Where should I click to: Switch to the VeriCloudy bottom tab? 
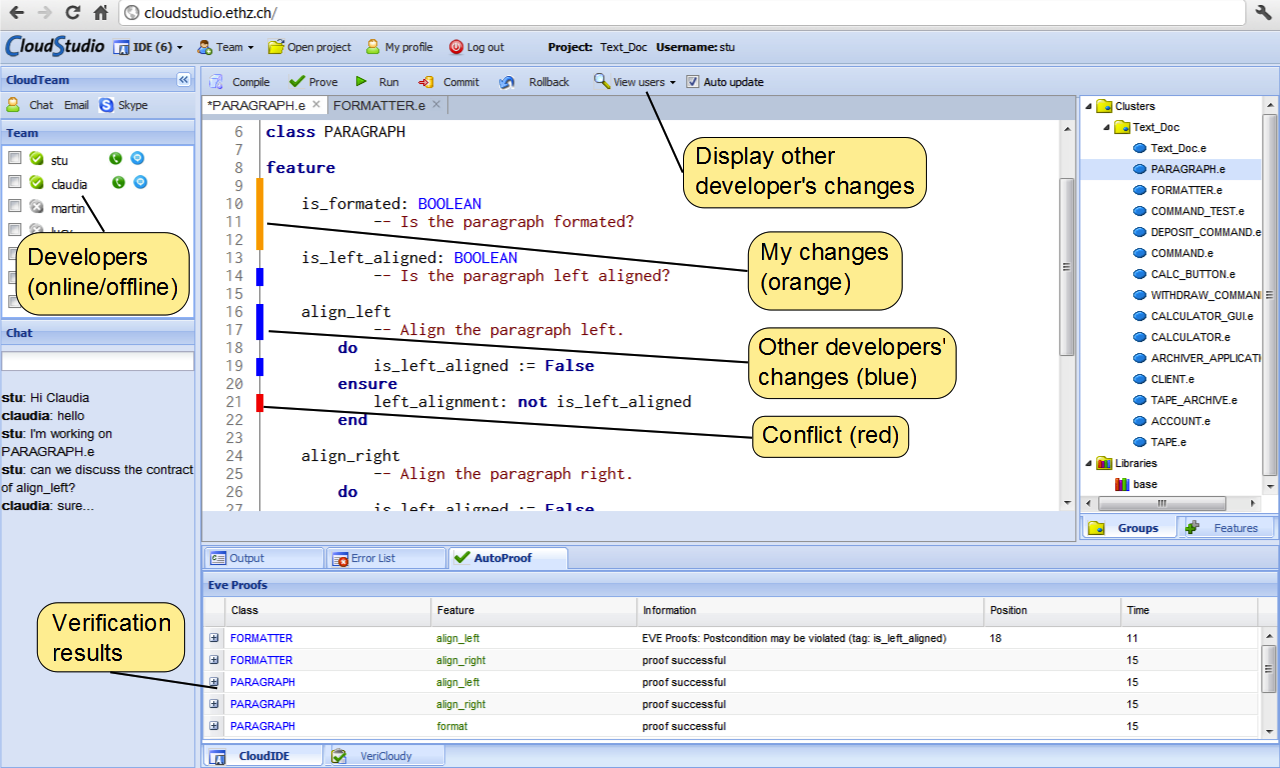385,756
